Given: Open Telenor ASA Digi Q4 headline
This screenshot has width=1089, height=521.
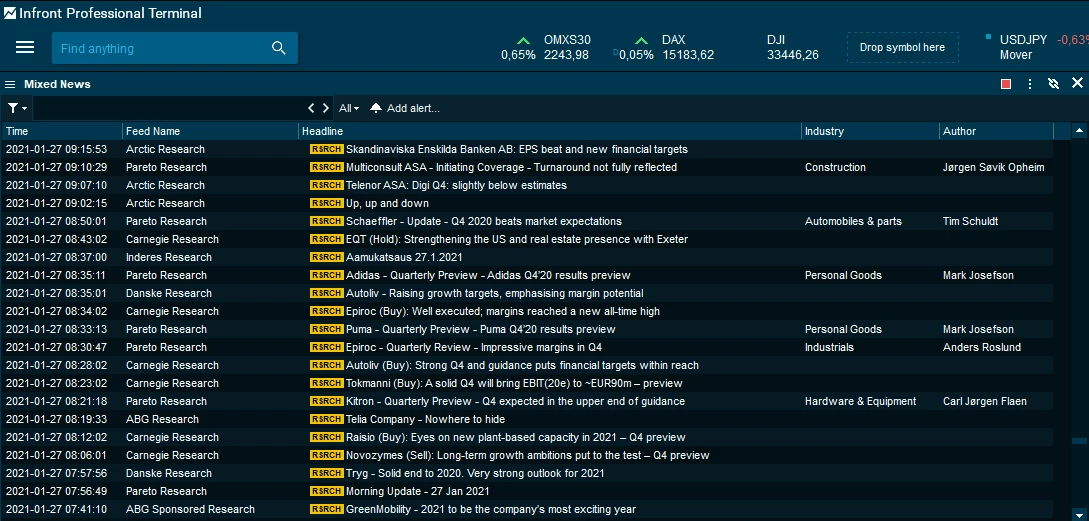Looking at the screenshot, I should pyautogui.click(x=456, y=185).
